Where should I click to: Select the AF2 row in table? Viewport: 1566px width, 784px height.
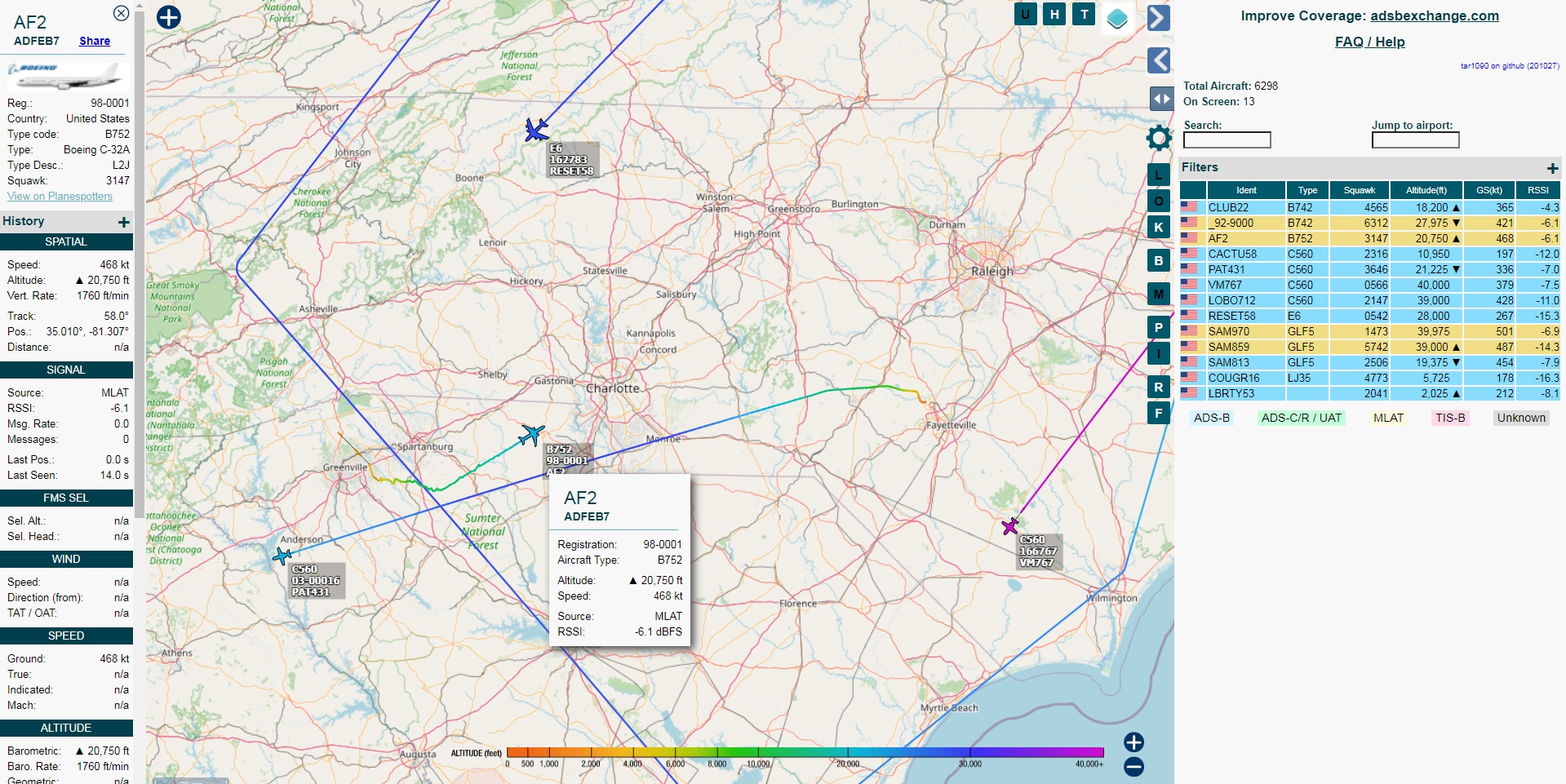tap(1370, 238)
